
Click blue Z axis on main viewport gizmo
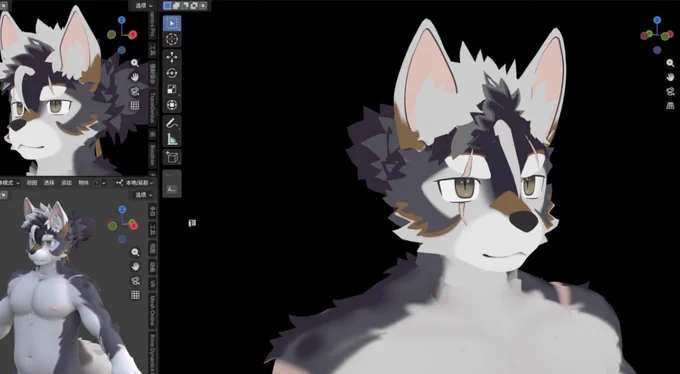657,20
